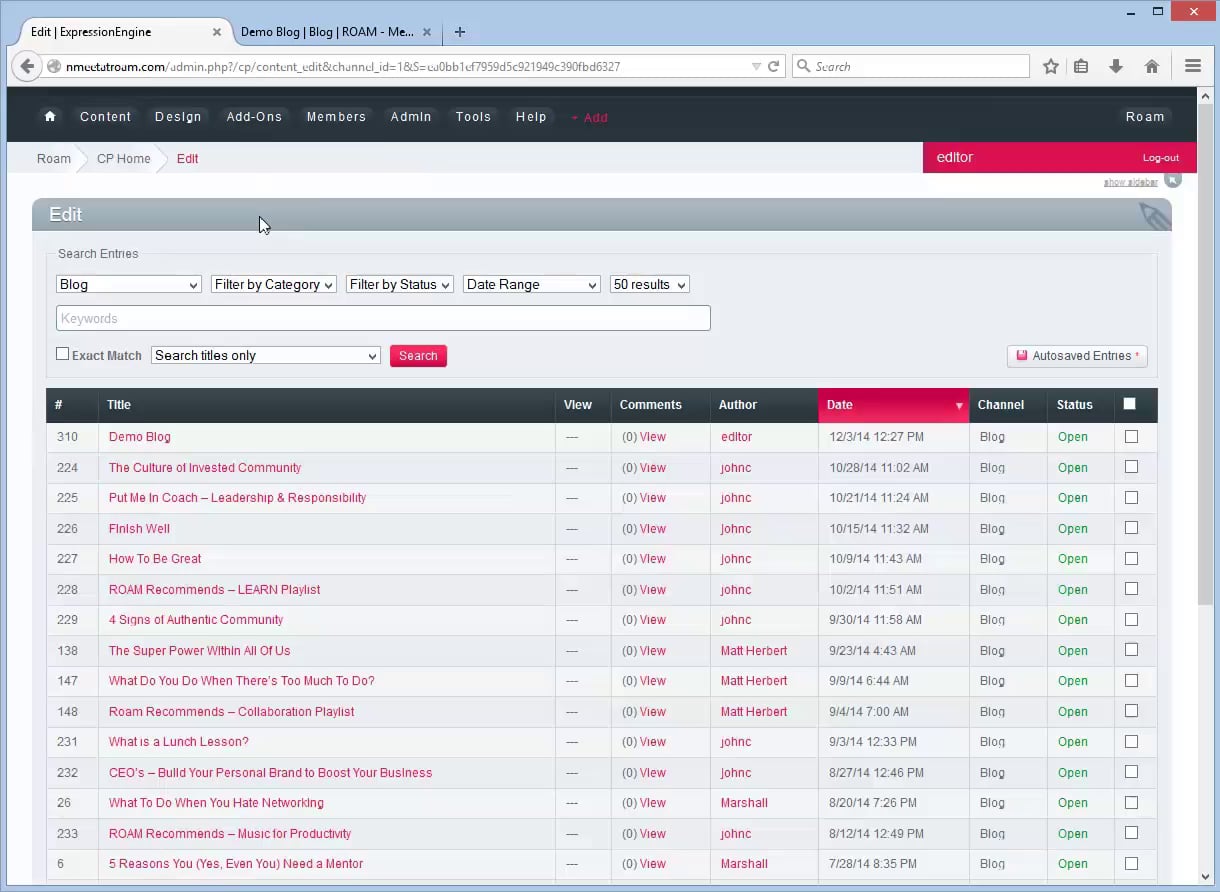The image size is (1220, 892).
Task: Check the box for How To Be Great
Action: click(x=1131, y=558)
